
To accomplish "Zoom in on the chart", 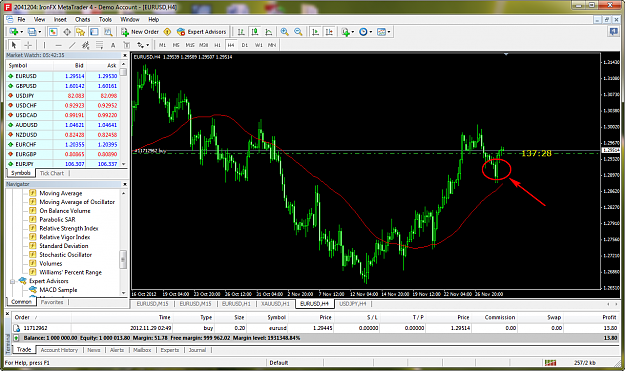I will tap(285, 32).
